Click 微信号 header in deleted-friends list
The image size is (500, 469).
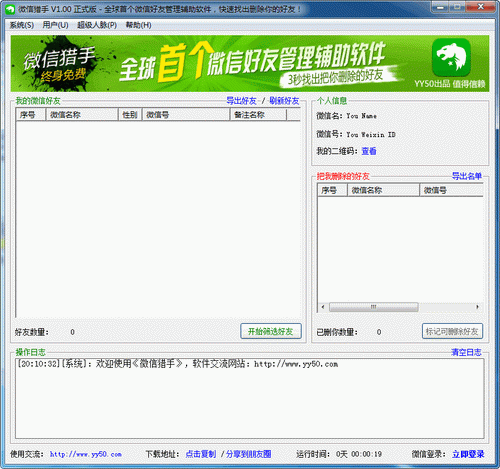[x=451, y=190]
